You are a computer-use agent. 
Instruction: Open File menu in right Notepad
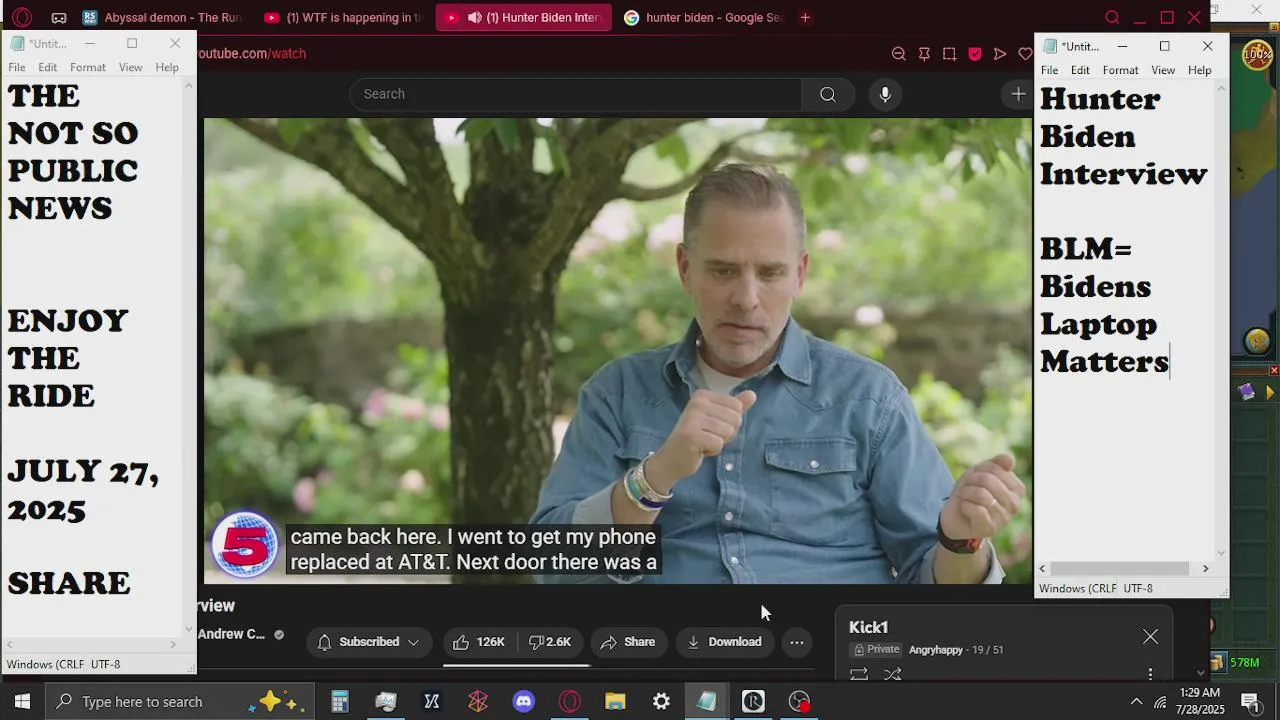[x=1049, y=70]
